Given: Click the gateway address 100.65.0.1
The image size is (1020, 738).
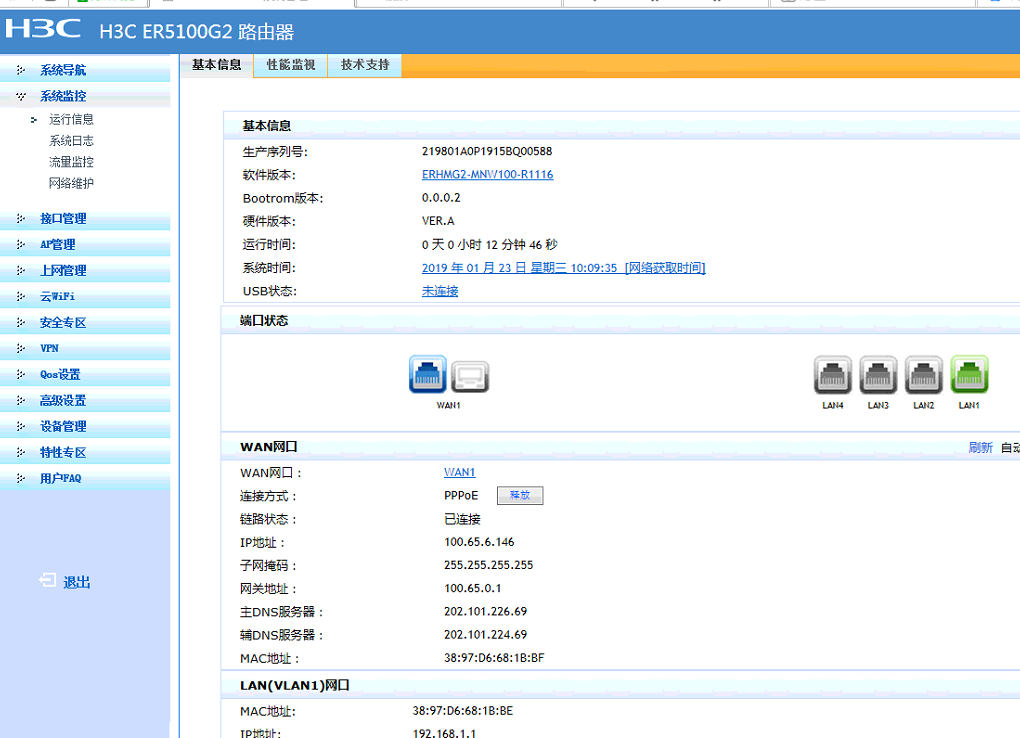Looking at the screenshot, I should point(472,588).
